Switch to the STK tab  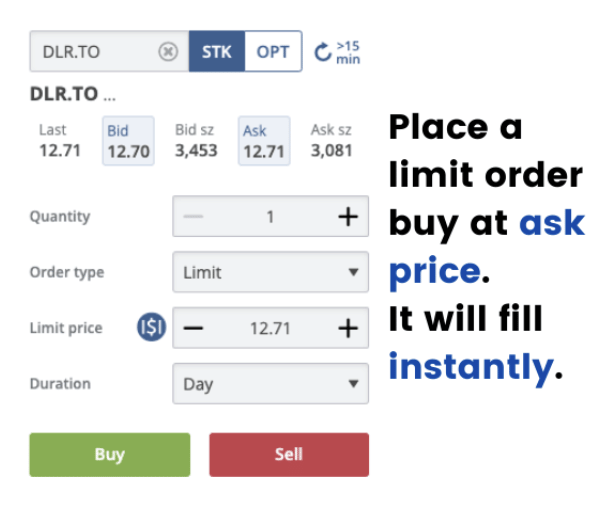216,52
